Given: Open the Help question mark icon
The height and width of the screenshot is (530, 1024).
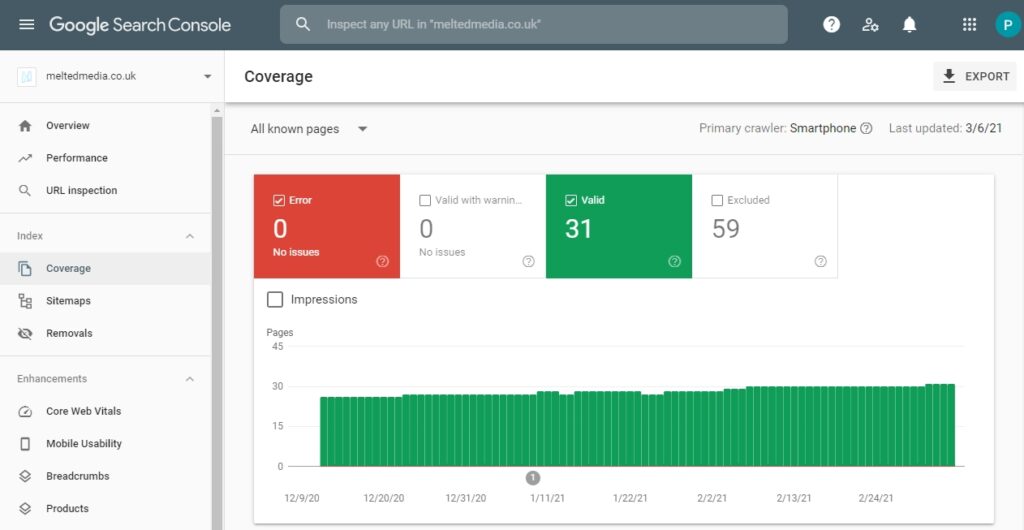Looking at the screenshot, I should click(x=831, y=25).
